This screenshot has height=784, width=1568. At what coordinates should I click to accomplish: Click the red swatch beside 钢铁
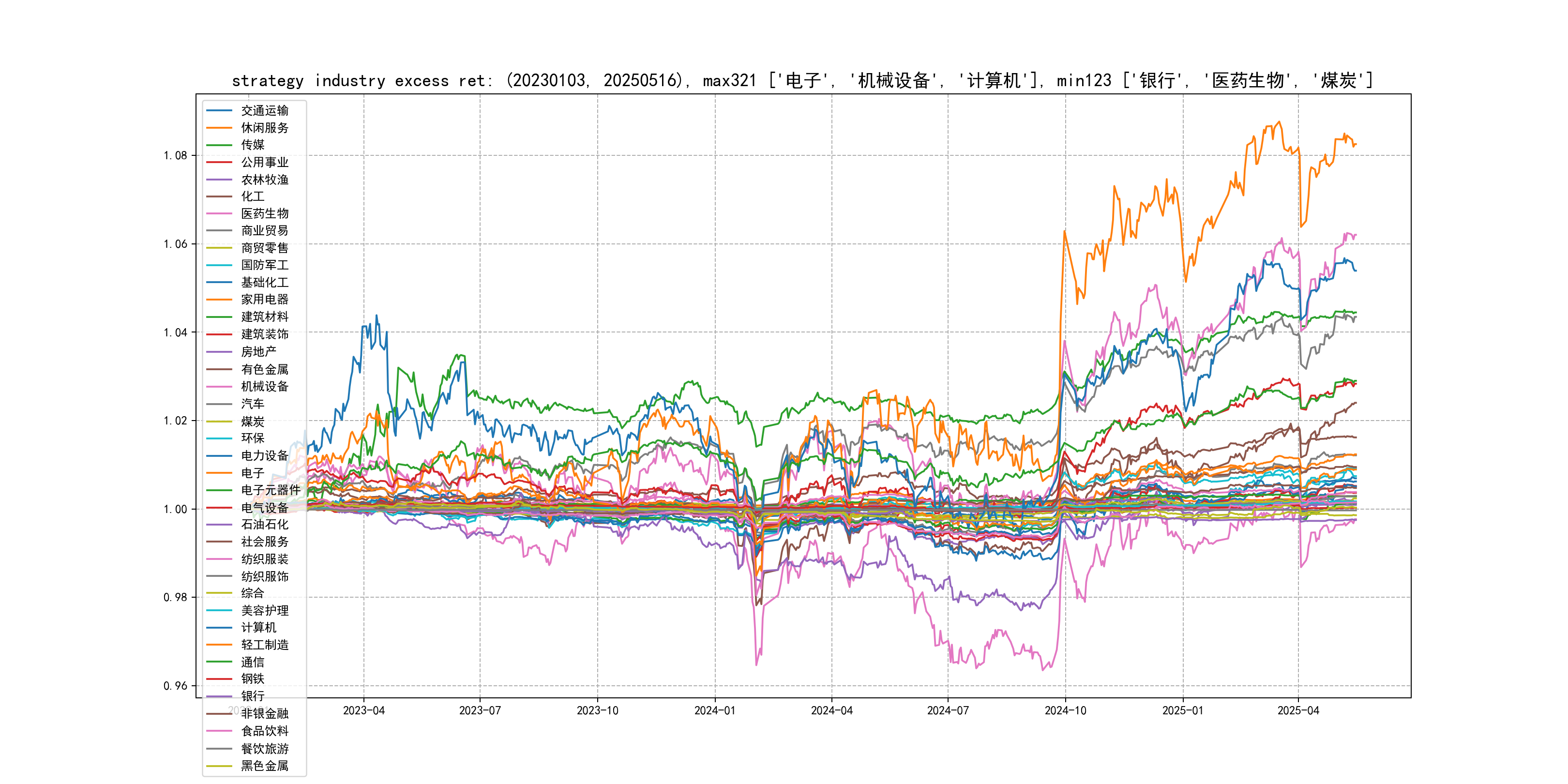point(219,679)
